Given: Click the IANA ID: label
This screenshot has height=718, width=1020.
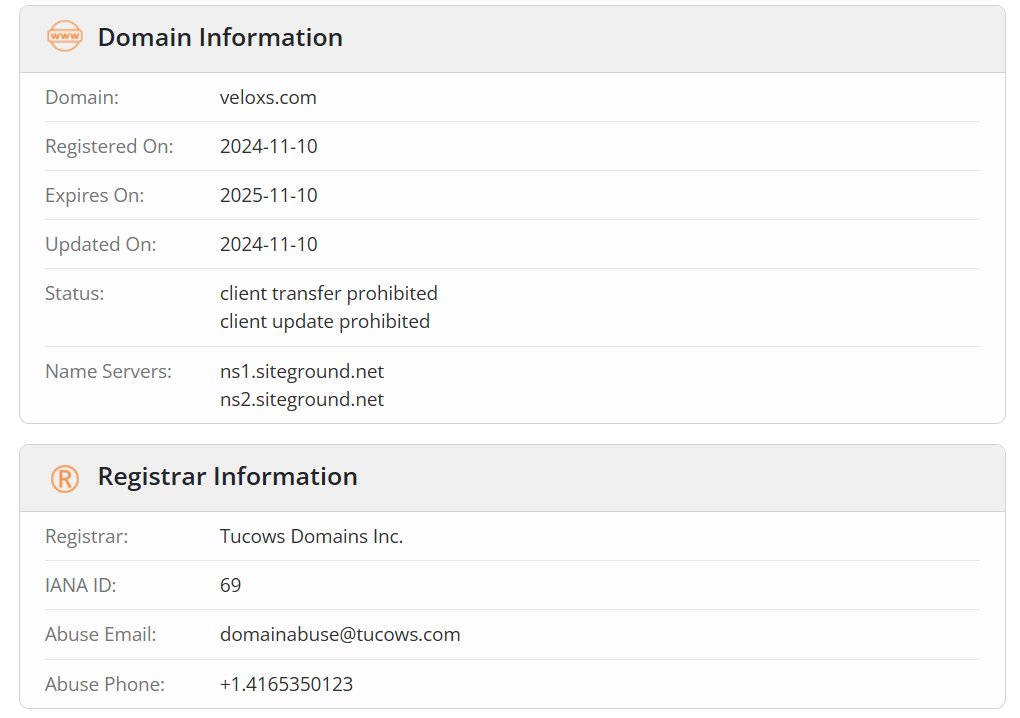Looking at the screenshot, I should tap(81, 585).
